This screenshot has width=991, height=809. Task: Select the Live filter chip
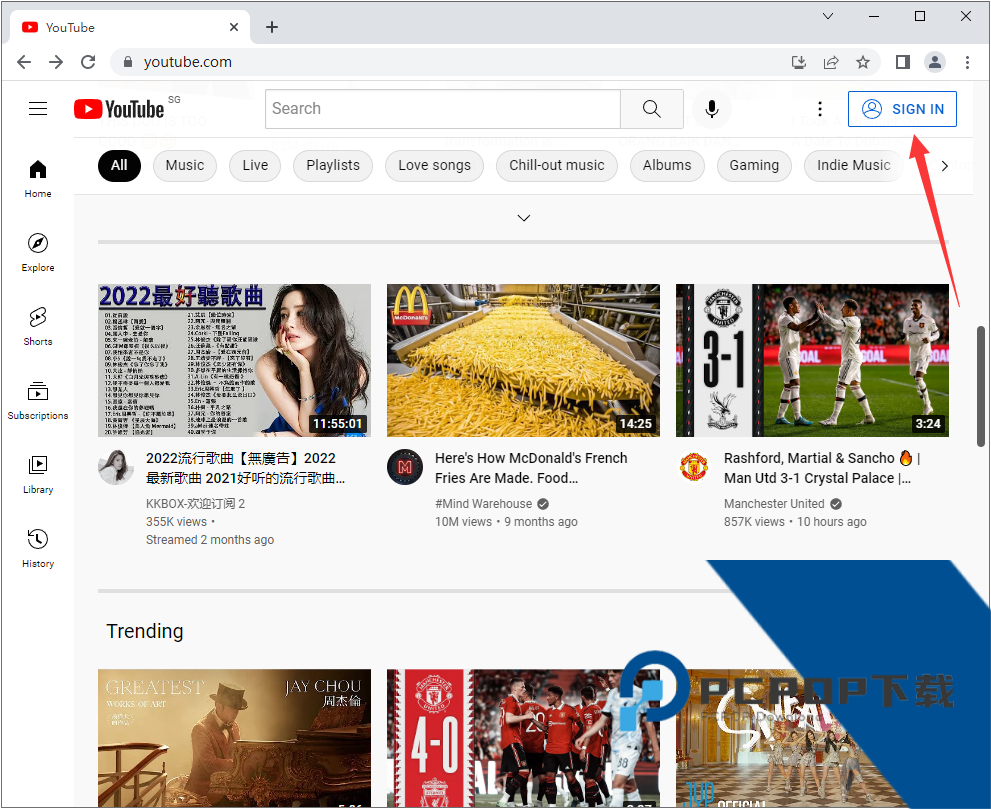255,166
